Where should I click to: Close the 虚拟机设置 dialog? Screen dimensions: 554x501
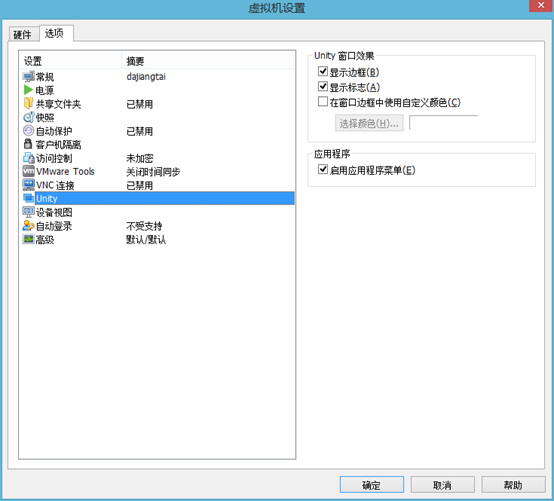click(x=541, y=5)
